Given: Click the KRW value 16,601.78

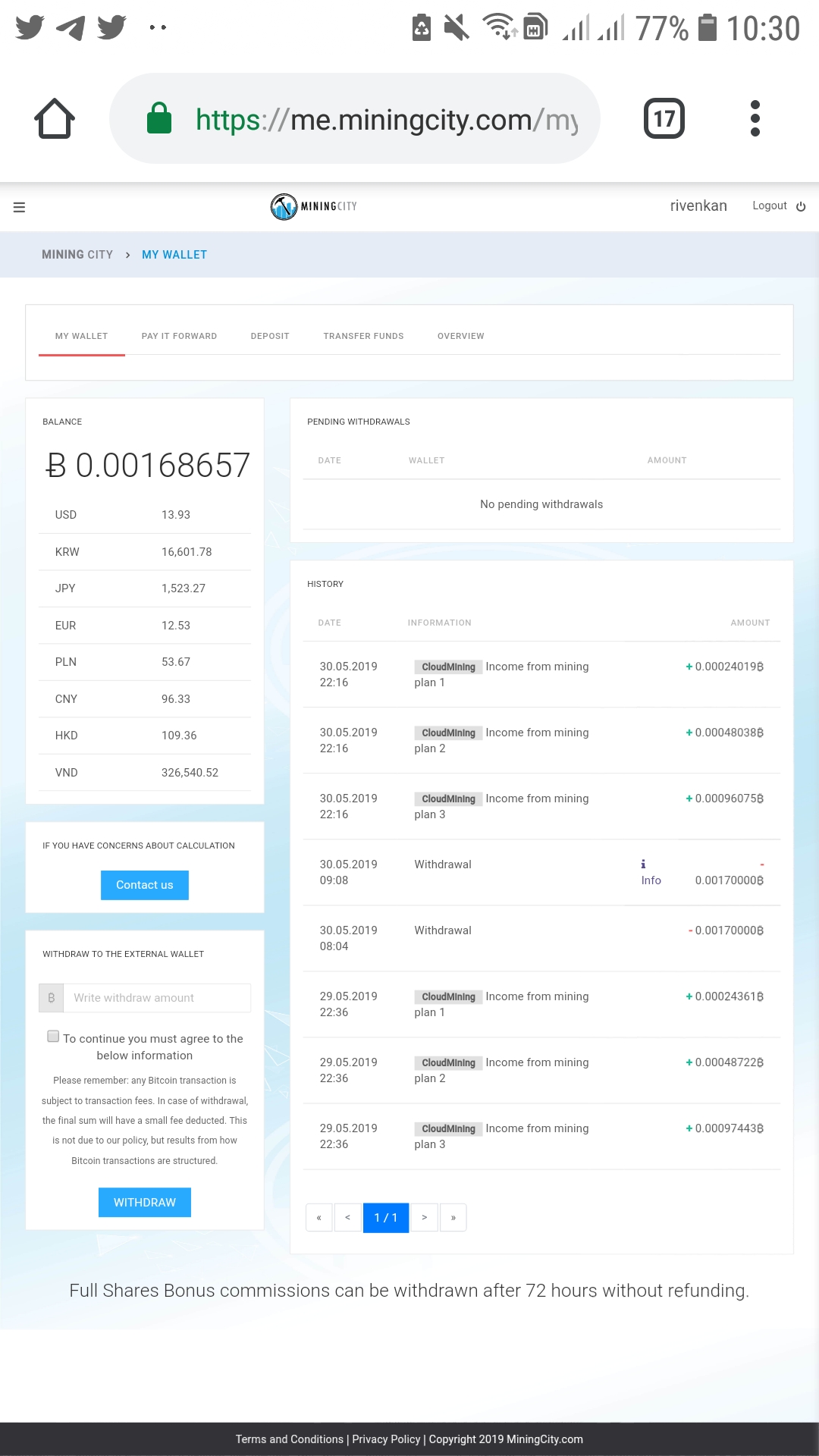Looking at the screenshot, I should [x=187, y=552].
